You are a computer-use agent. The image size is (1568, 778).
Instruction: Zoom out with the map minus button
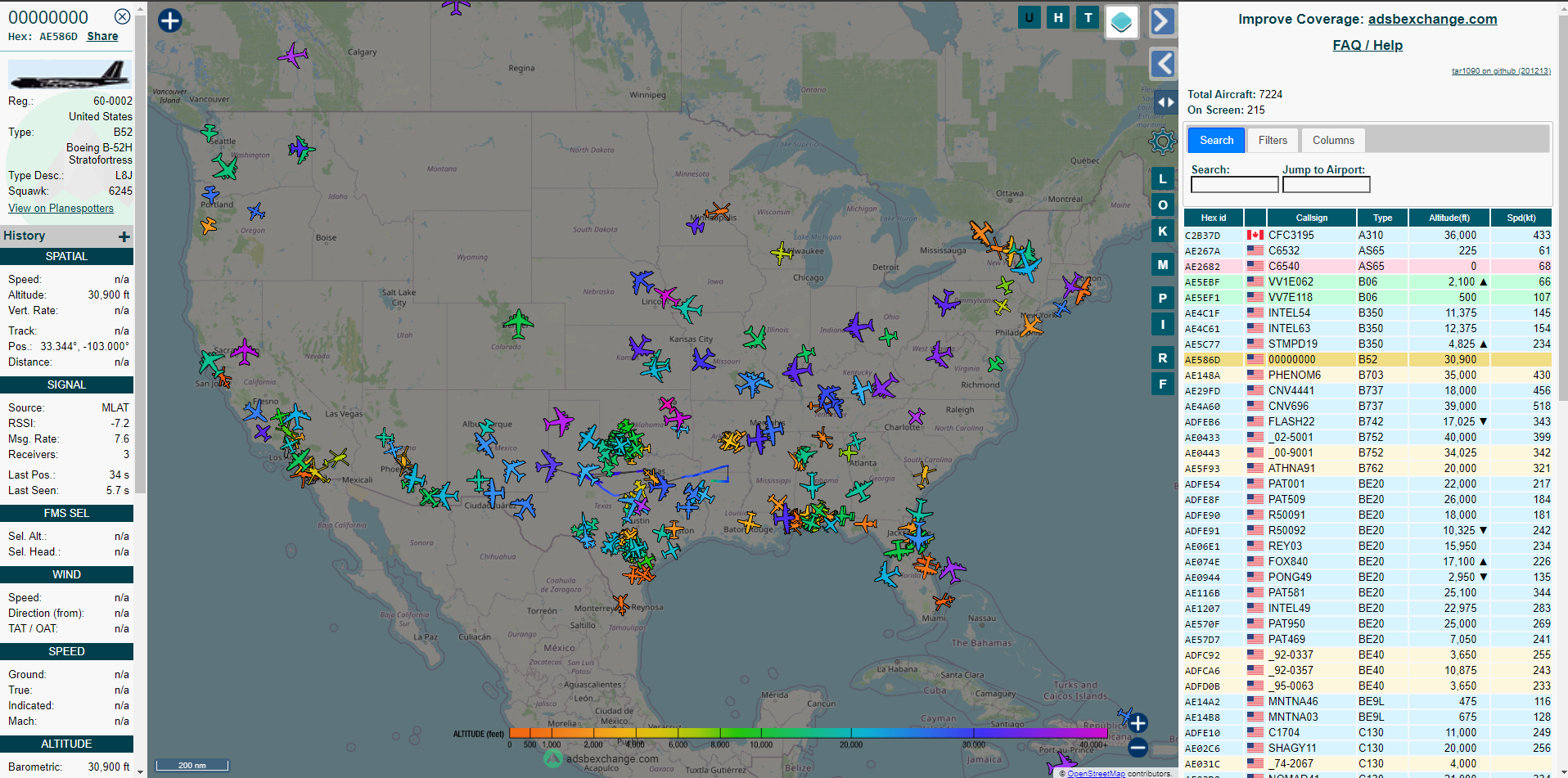(1138, 747)
